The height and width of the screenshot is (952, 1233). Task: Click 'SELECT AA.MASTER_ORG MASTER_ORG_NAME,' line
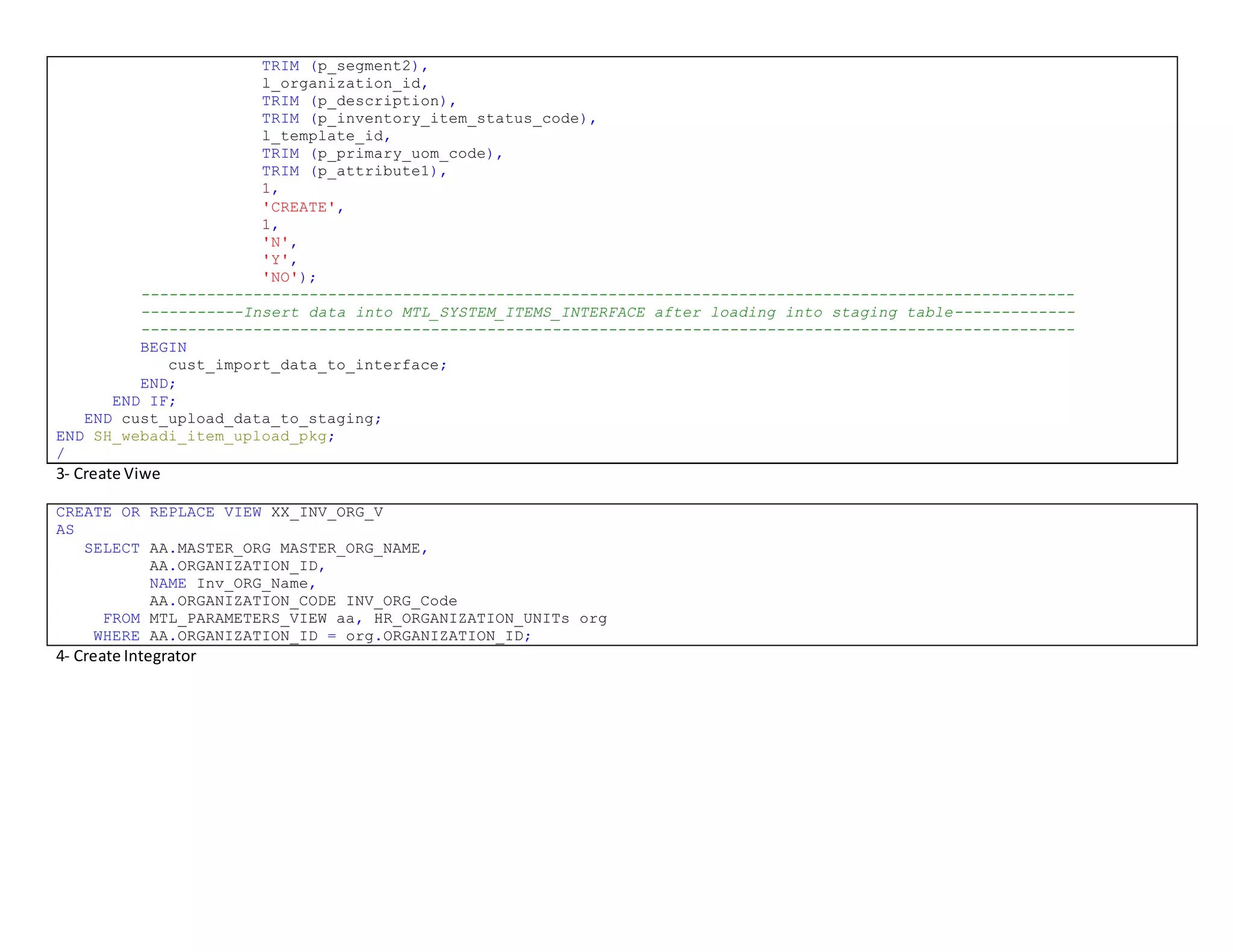[x=256, y=549]
